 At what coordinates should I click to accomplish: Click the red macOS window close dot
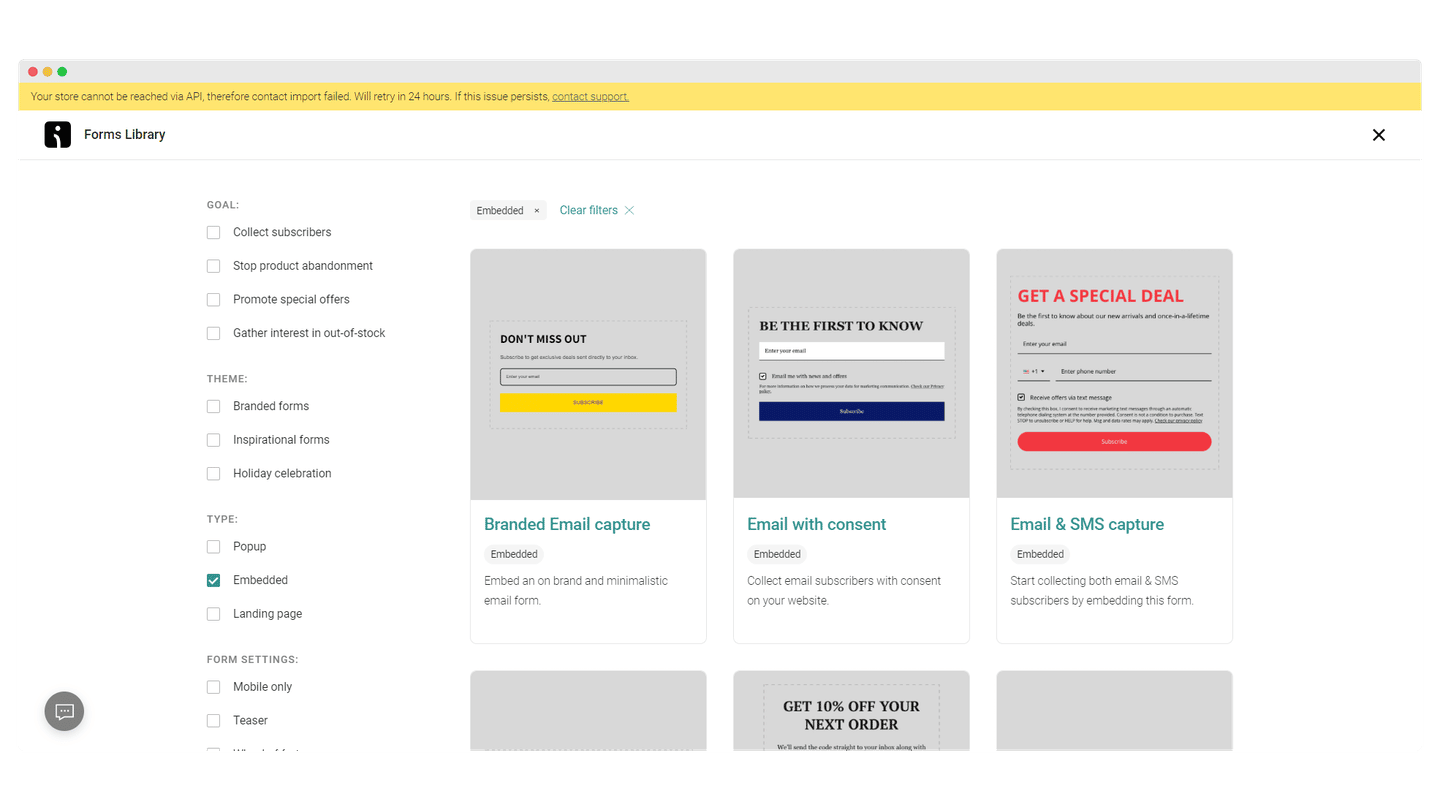pyautogui.click(x=33, y=72)
